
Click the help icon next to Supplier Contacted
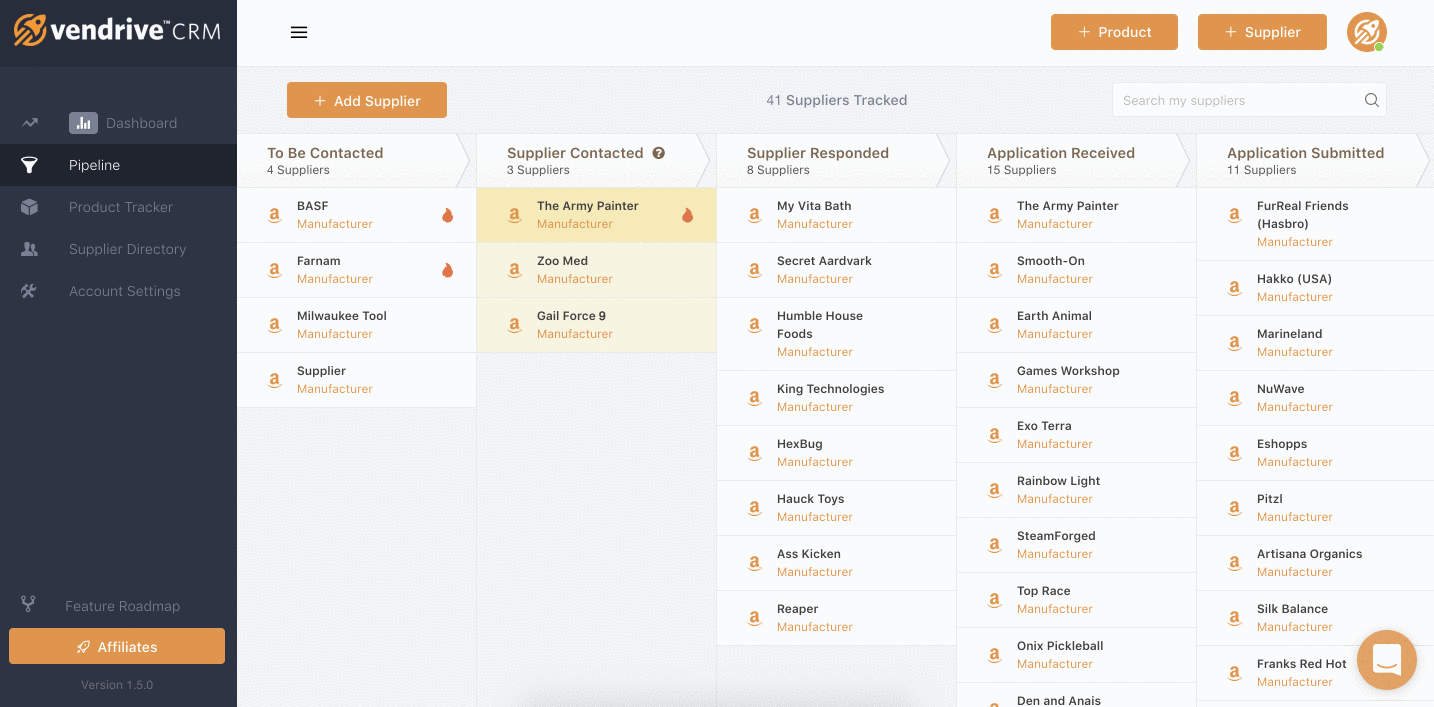pyautogui.click(x=659, y=153)
